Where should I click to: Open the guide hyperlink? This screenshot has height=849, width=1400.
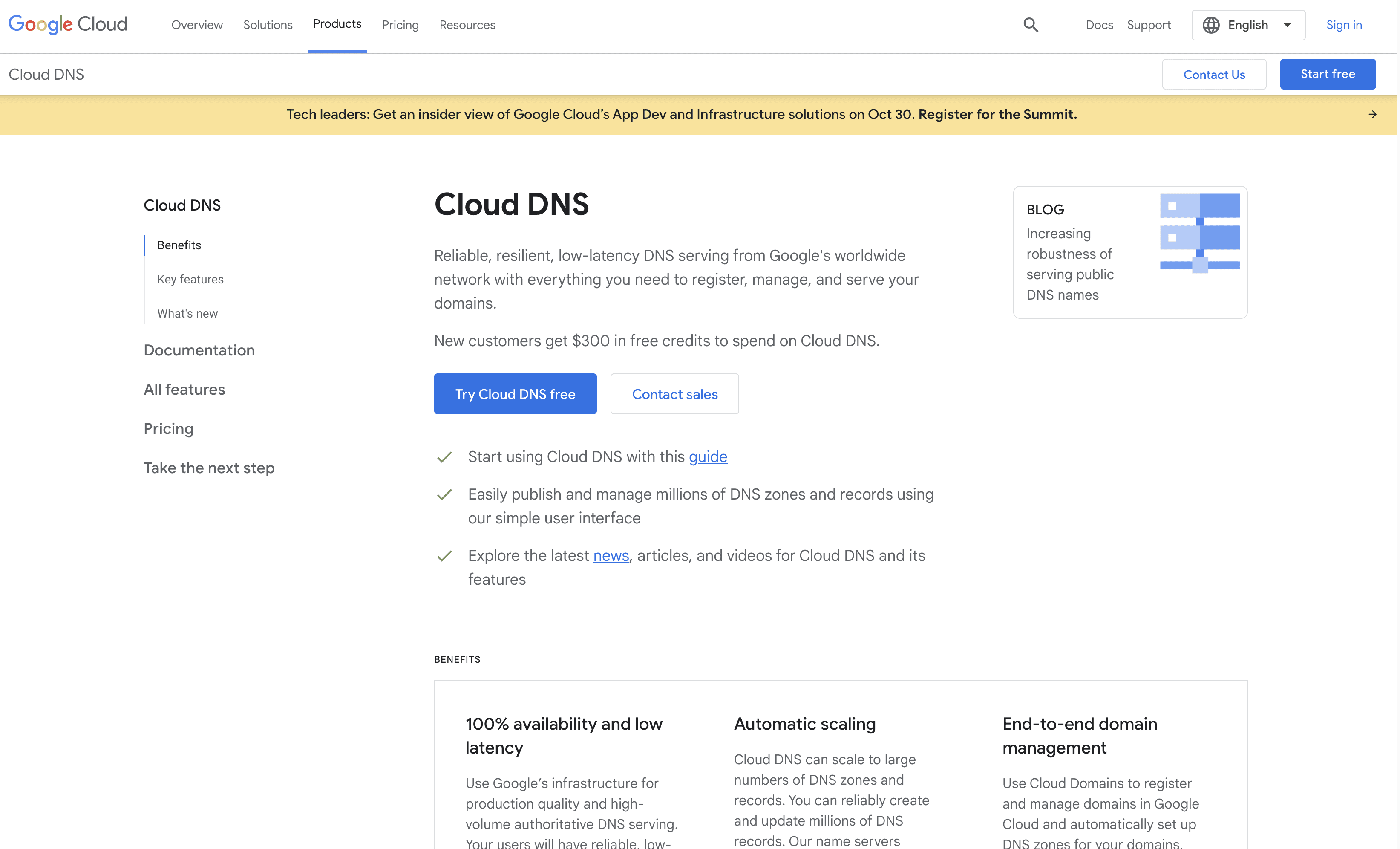coord(707,456)
